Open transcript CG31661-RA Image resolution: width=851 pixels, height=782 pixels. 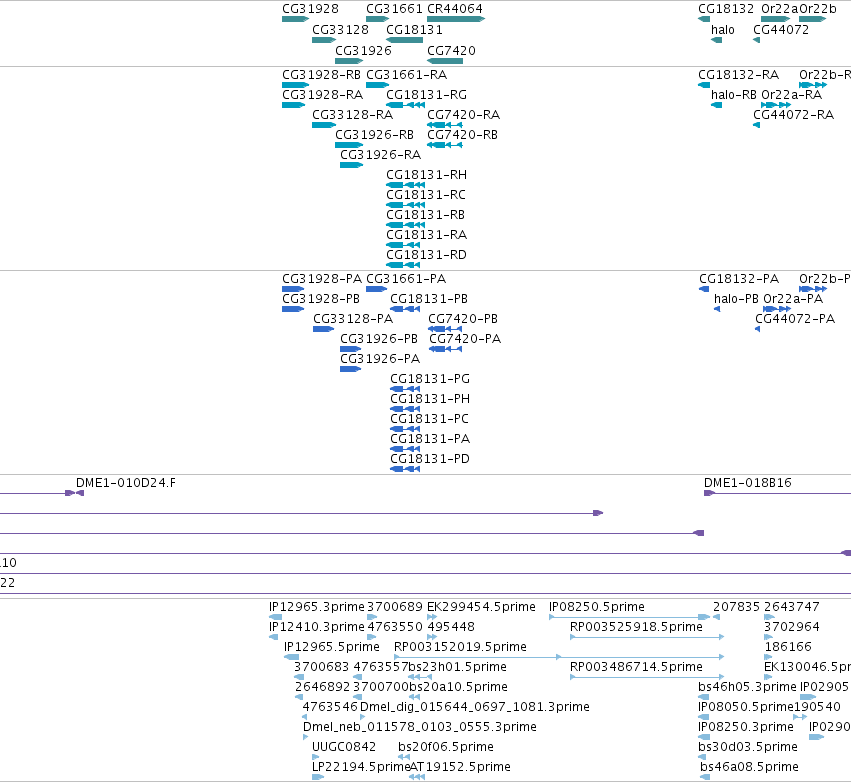click(x=378, y=85)
